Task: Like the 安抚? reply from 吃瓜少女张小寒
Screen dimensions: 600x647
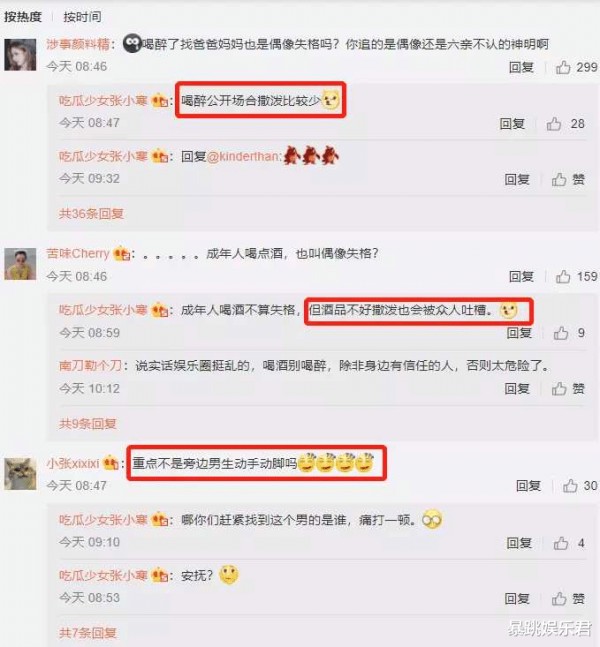Action: point(568,598)
